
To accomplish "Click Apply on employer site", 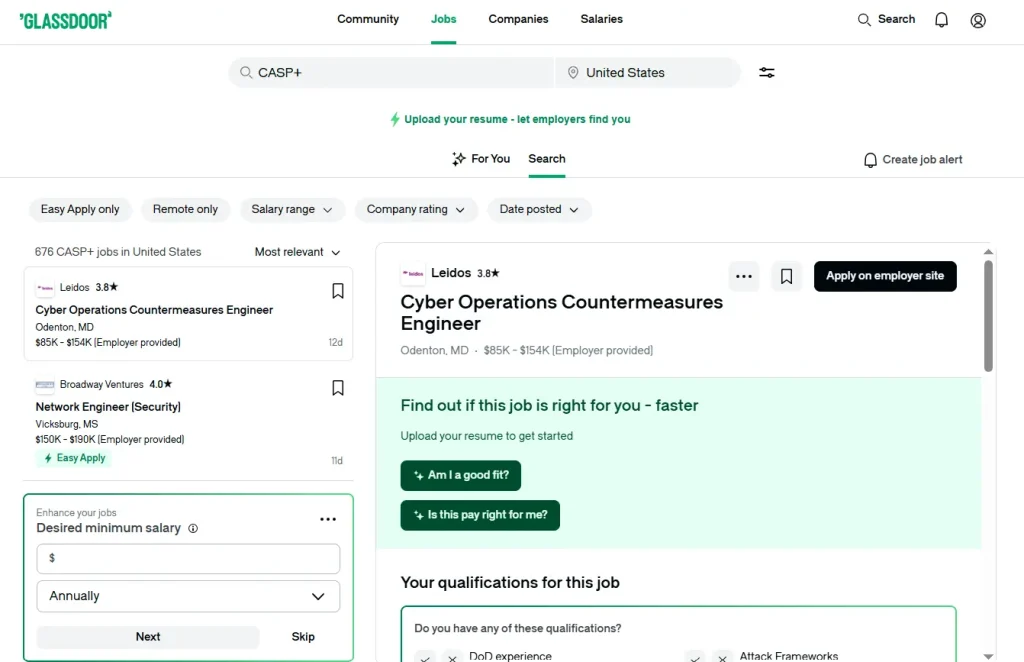I will pos(885,276).
